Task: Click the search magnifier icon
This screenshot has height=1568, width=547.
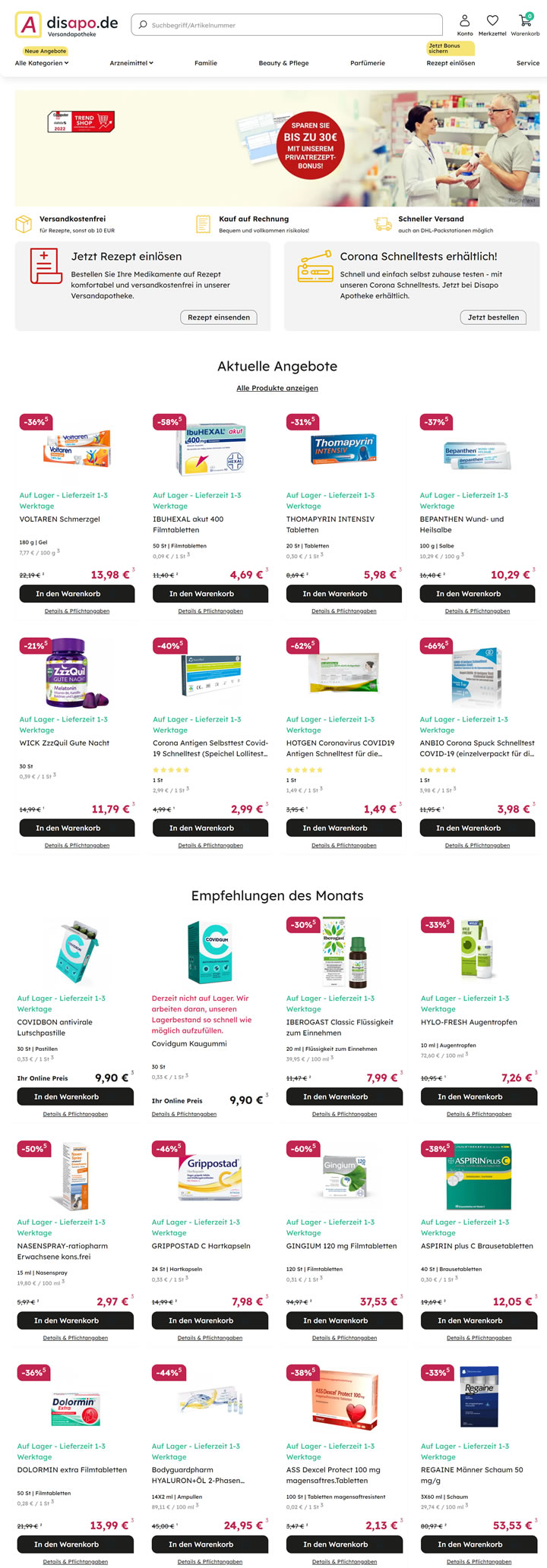Action: click(x=142, y=25)
